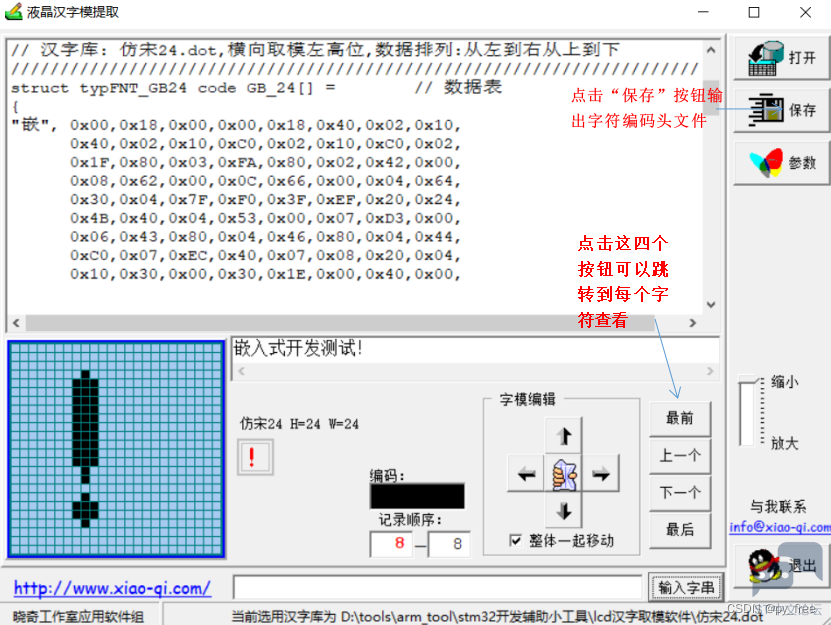Click the 保存 (Save) button icon

pos(781,110)
